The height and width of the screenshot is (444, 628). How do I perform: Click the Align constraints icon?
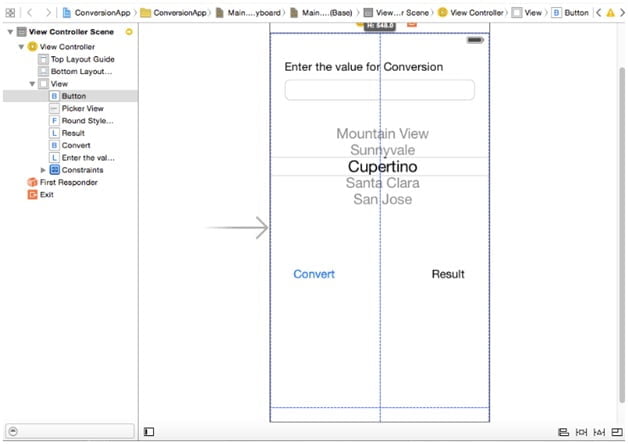(x=564, y=432)
